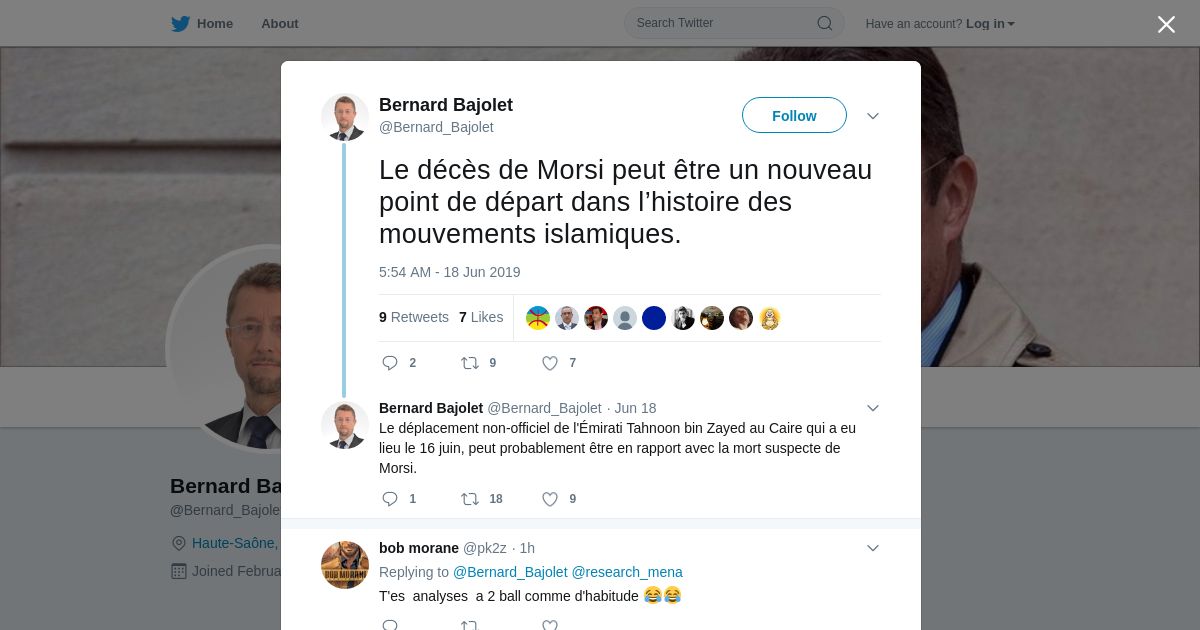This screenshot has height=630, width=1200.
Task: Reply to the main Morsi tweet
Action: (x=391, y=363)
